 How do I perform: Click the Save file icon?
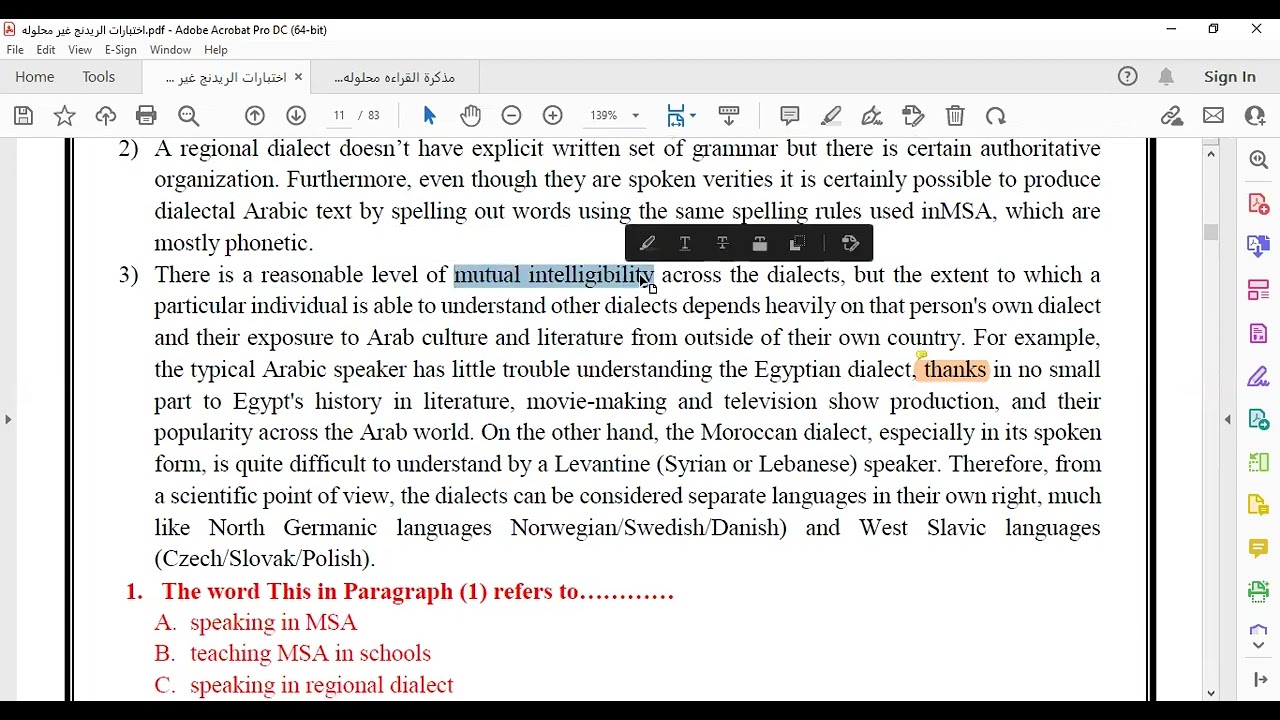click(23, 116)
